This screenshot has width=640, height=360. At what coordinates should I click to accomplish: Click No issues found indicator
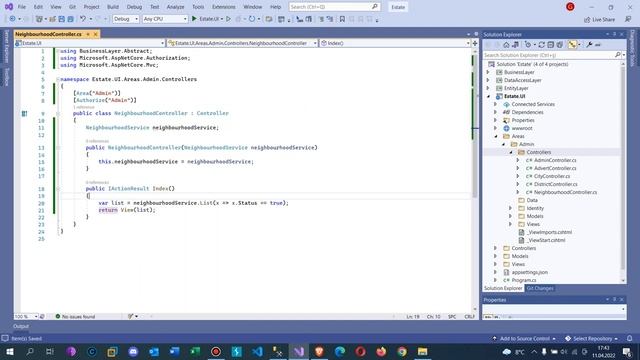click(x=75, y=316)
